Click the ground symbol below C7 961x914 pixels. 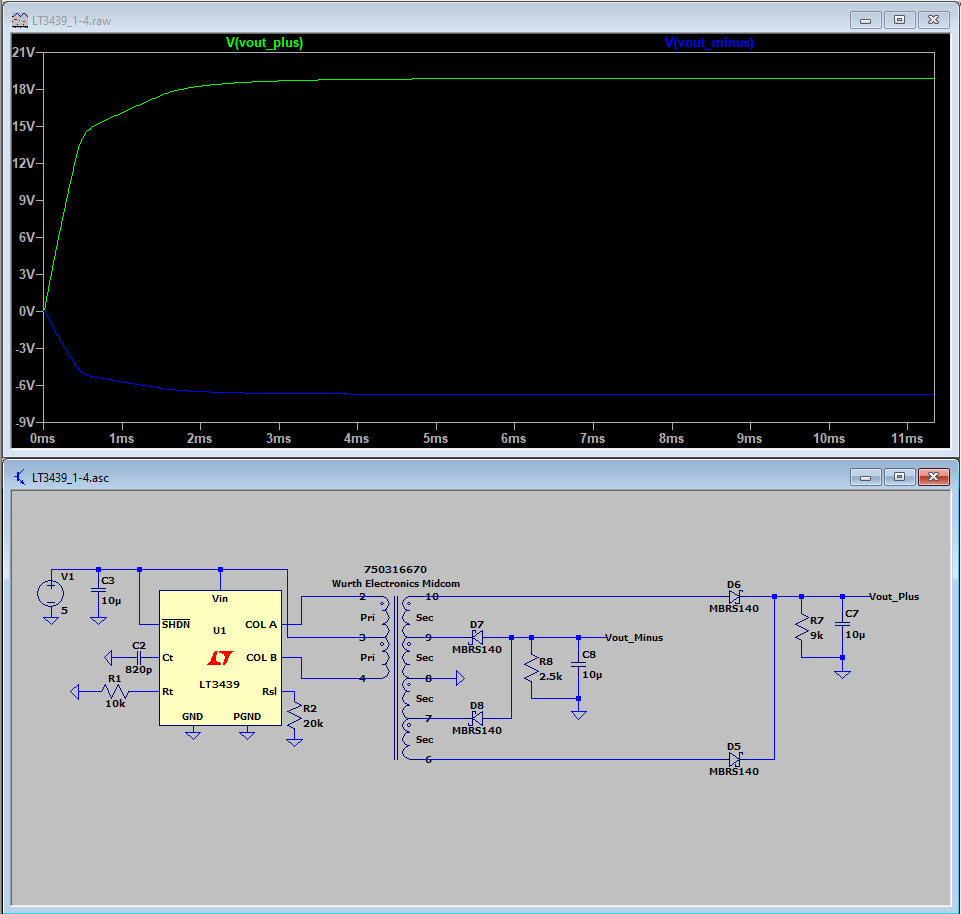pyautogui.click(x=842, y=674)
